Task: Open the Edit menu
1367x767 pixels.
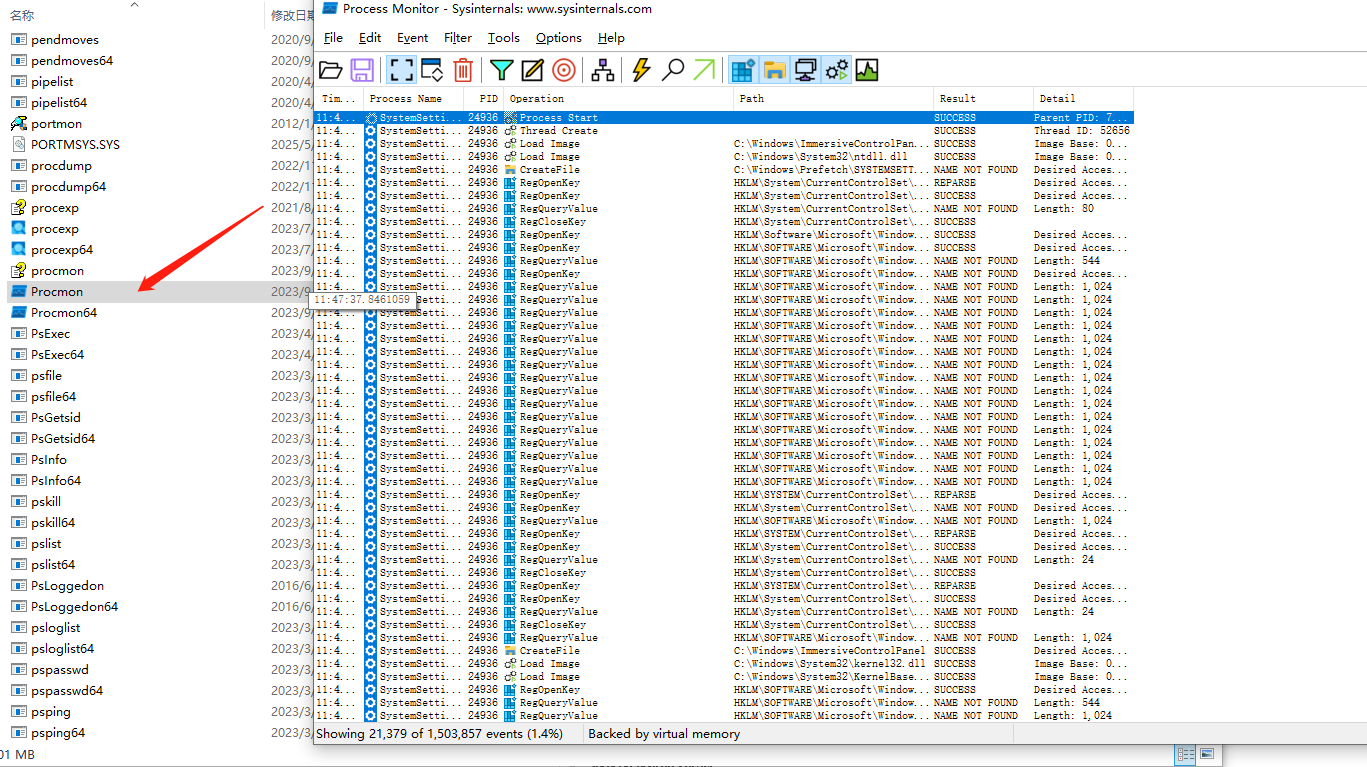Action: (x=370, y=38)
